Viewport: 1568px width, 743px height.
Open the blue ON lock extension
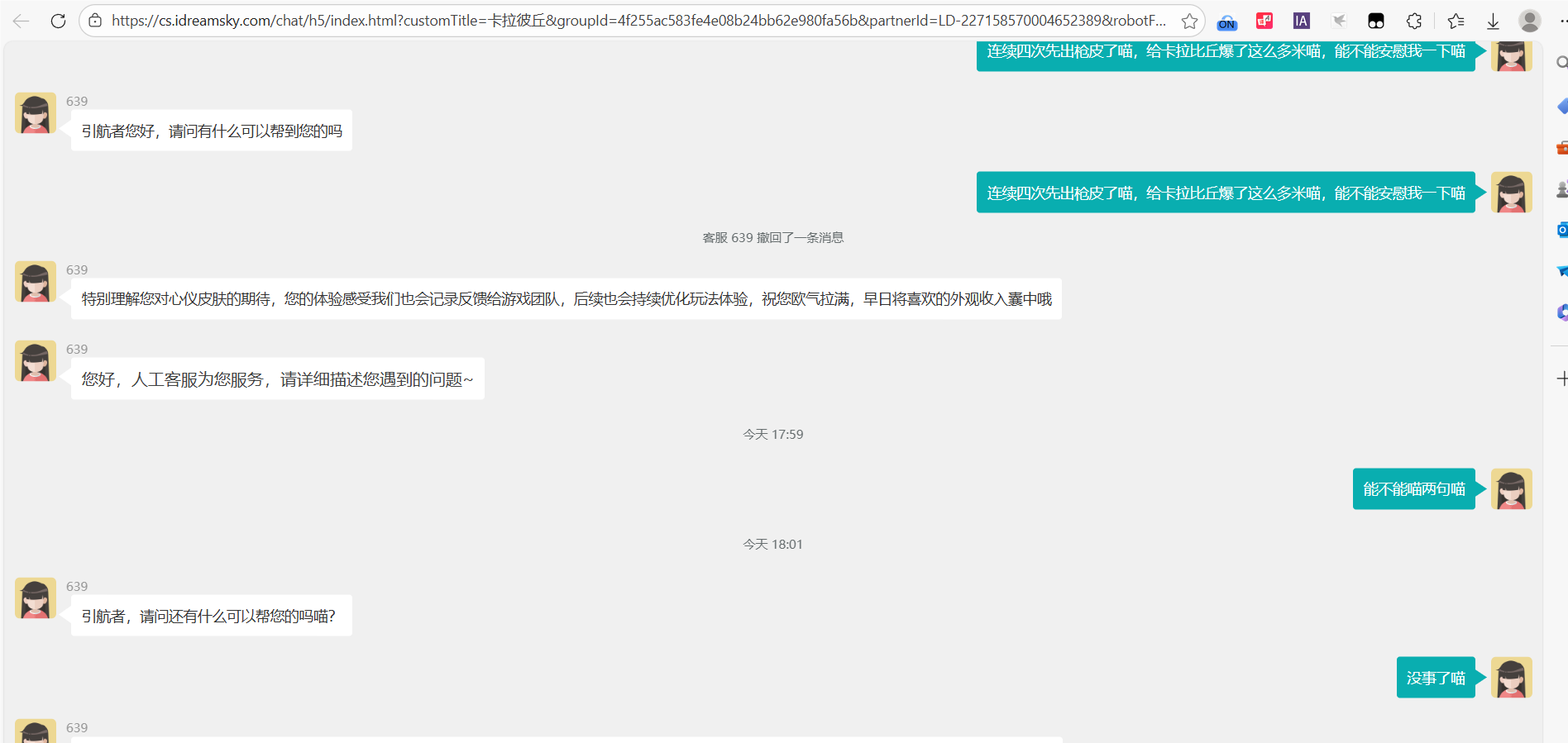pos(1227,21)
